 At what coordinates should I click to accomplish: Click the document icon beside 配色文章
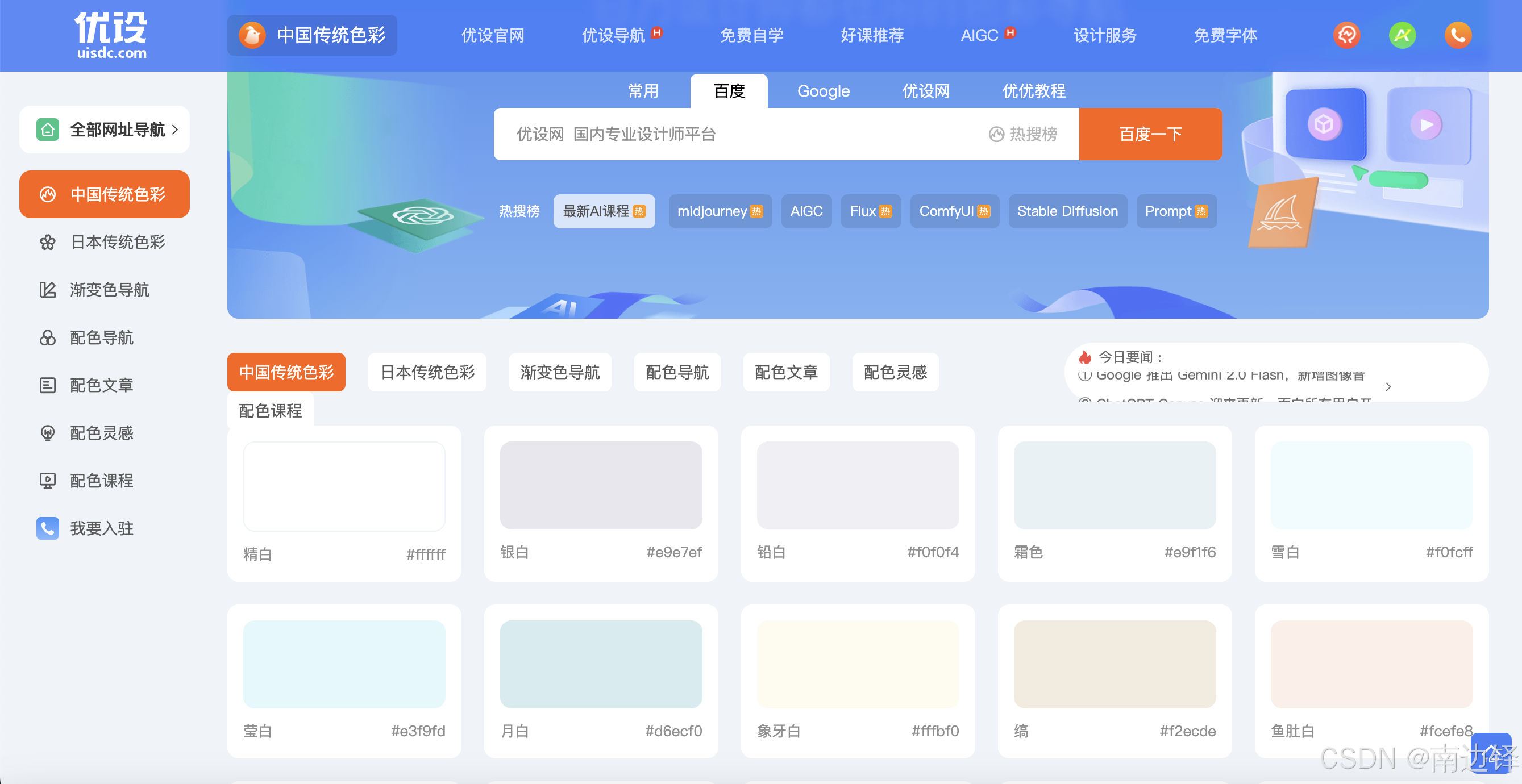47,385
